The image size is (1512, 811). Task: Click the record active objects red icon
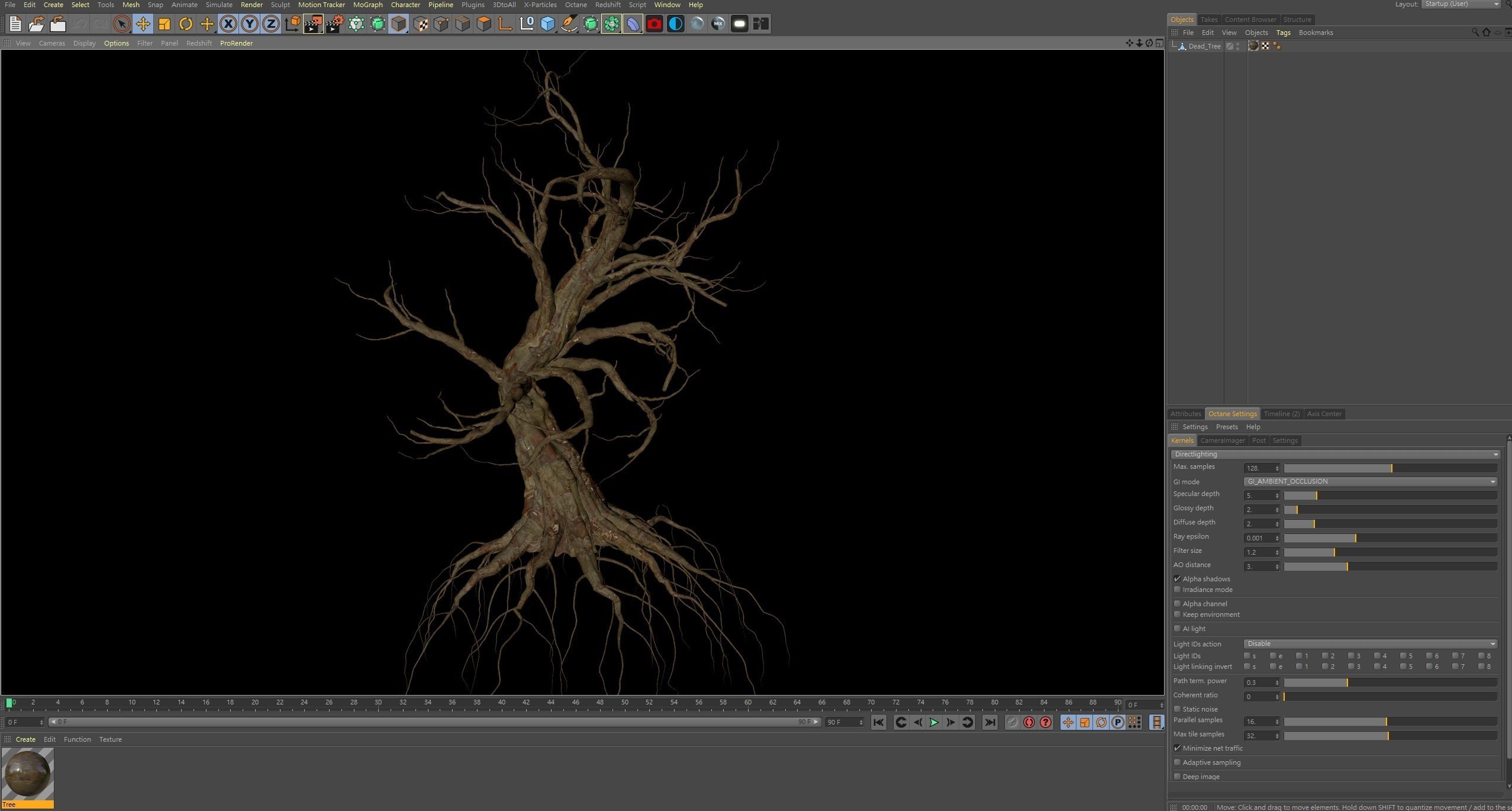[x=1029, y=722]
